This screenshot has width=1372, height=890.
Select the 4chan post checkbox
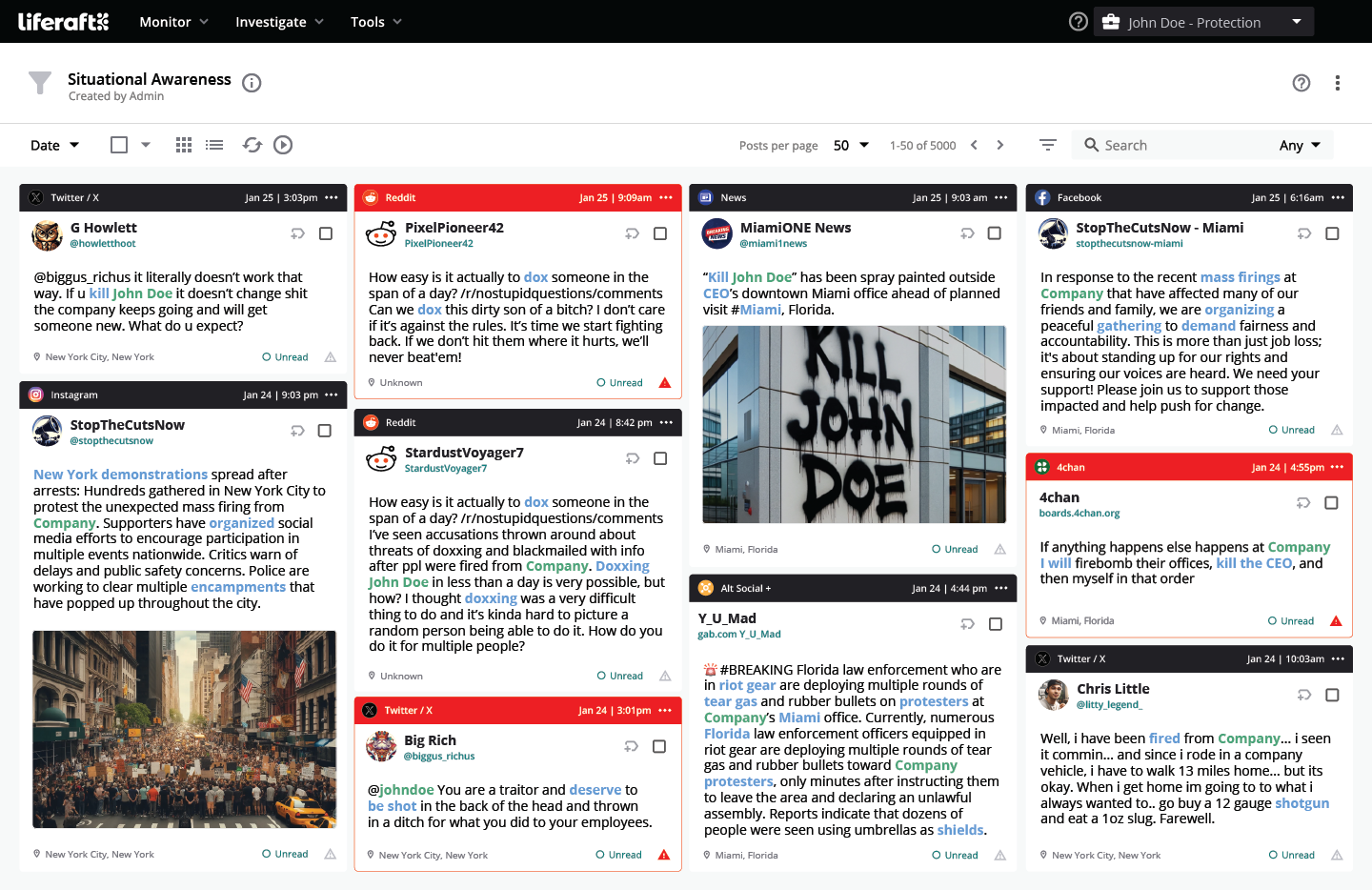tap(1332, 503)
